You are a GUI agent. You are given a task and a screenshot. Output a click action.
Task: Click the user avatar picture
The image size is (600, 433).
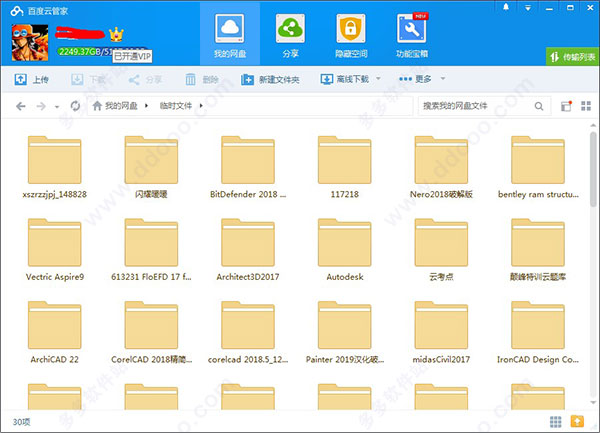point(30,42)
